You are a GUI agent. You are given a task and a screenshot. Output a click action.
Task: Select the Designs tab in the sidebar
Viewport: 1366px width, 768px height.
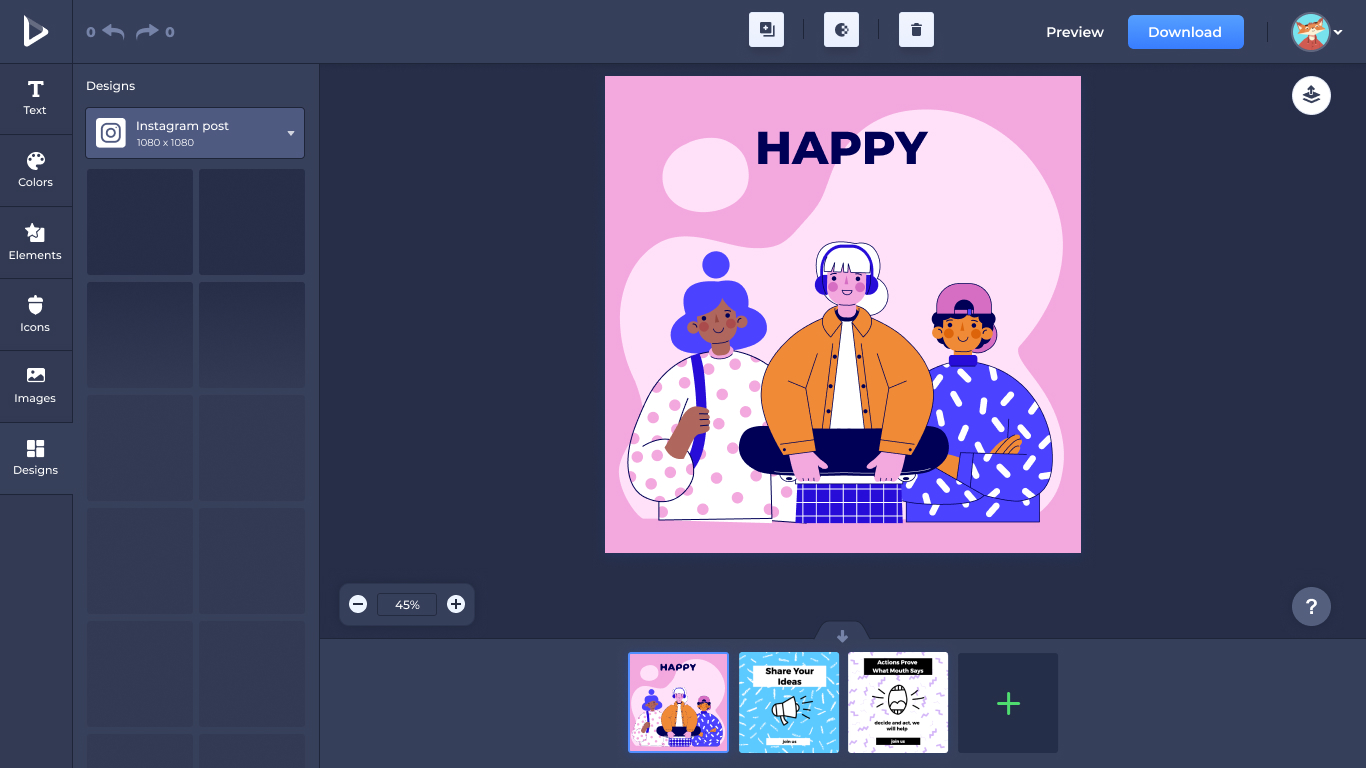35,458
